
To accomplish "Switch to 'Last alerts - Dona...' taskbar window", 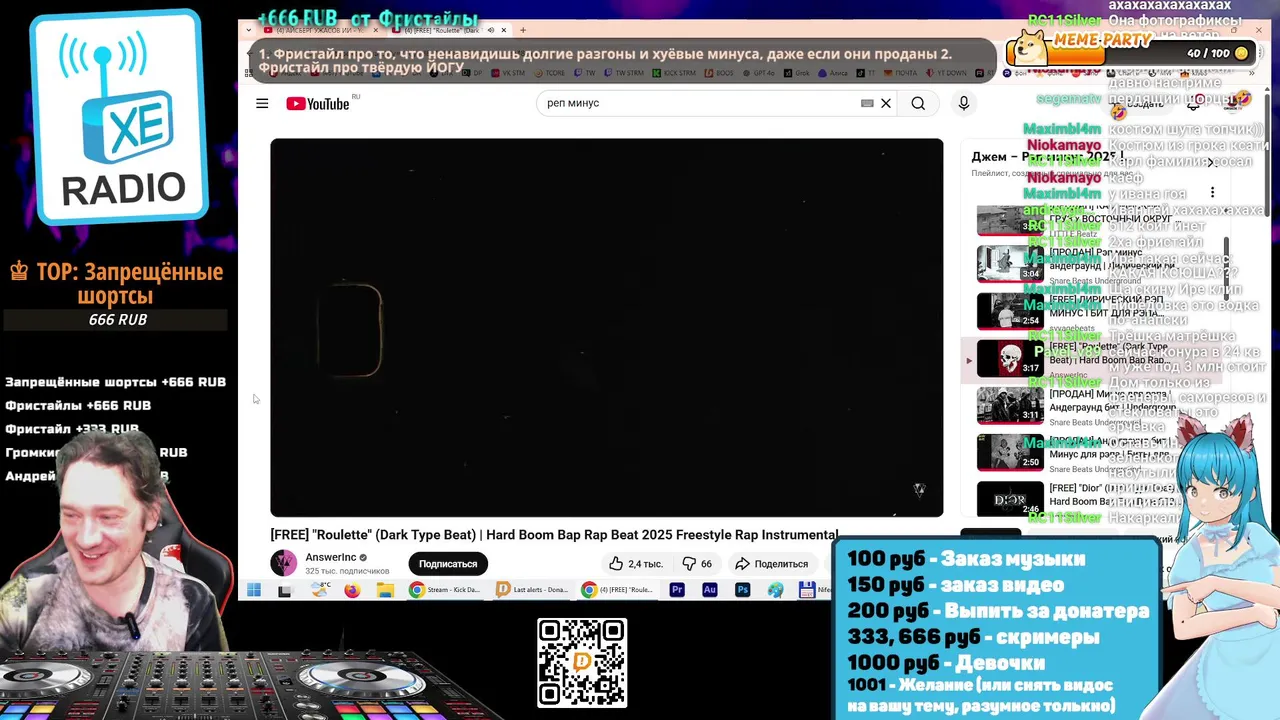I will pyautogui.click(x=533, y=590).
